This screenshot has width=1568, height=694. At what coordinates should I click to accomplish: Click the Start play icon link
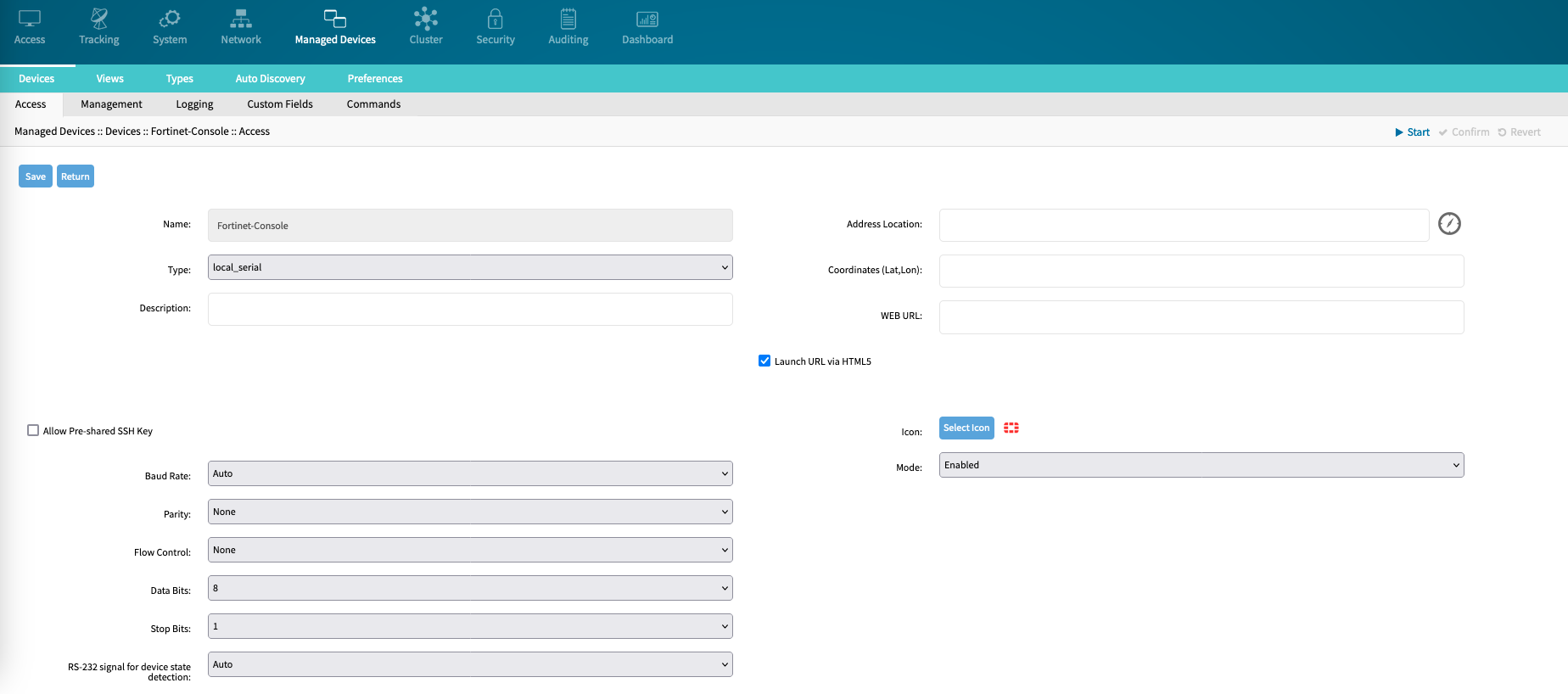click(x=1413, y=132)
